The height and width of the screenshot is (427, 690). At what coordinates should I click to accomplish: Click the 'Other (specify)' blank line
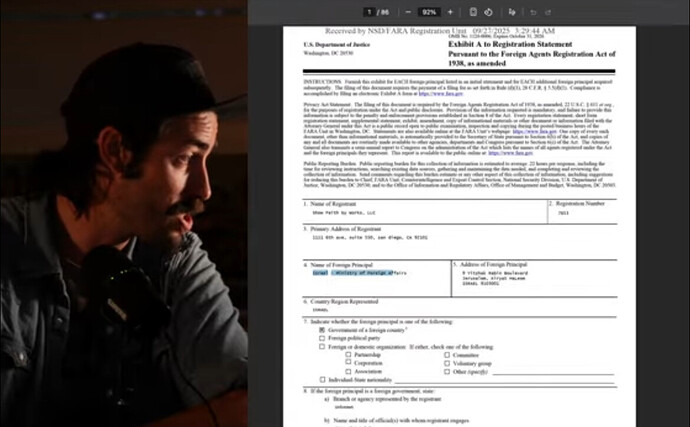(x=553, y=372)
